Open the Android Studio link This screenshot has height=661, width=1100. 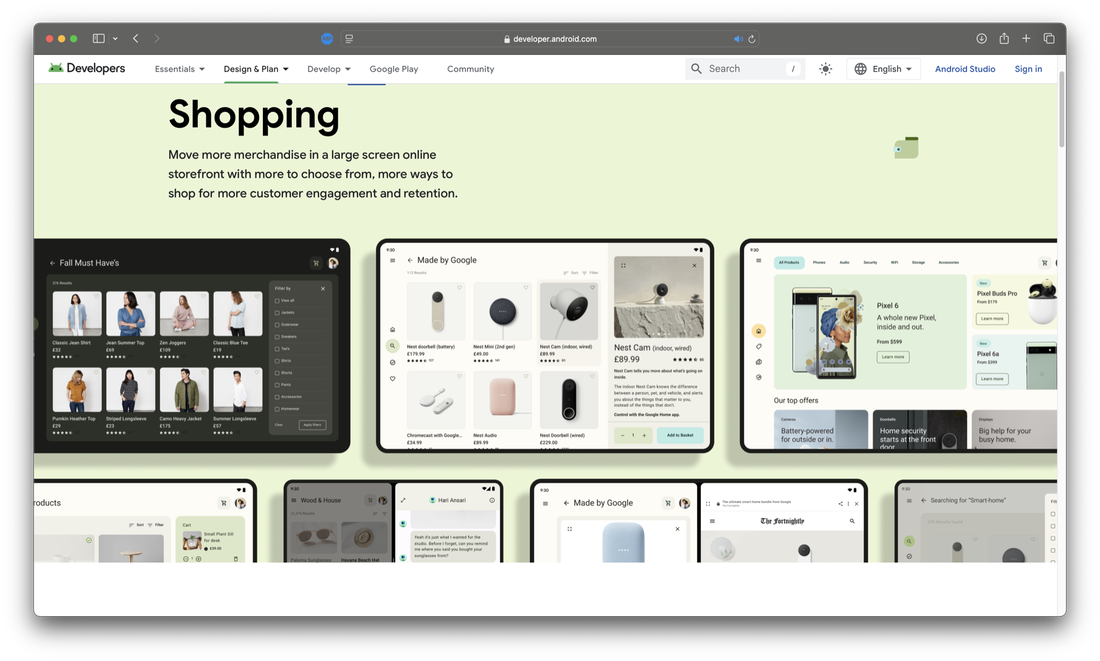[x=965, y=69]
